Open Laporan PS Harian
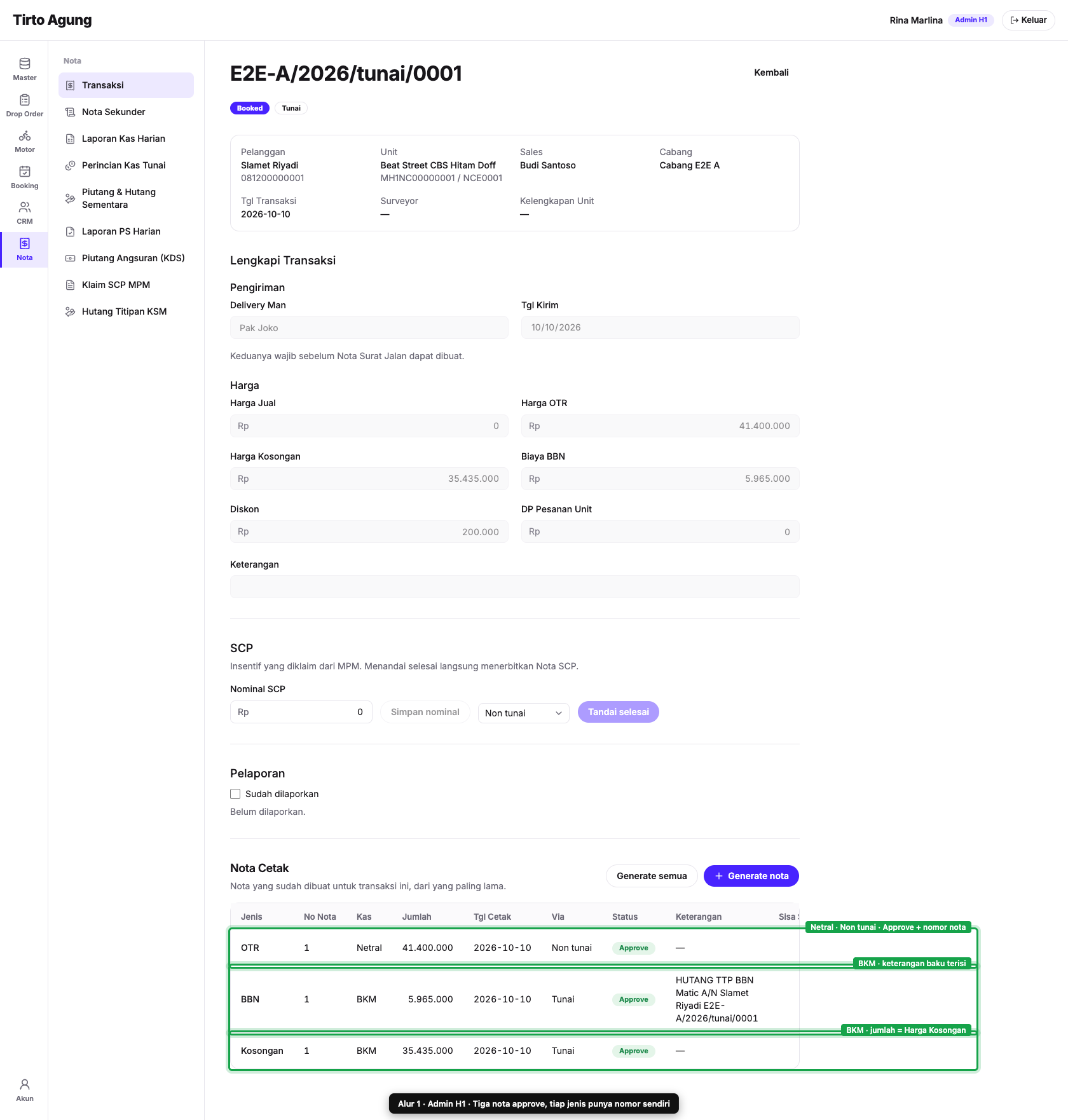 click(126, 231)
